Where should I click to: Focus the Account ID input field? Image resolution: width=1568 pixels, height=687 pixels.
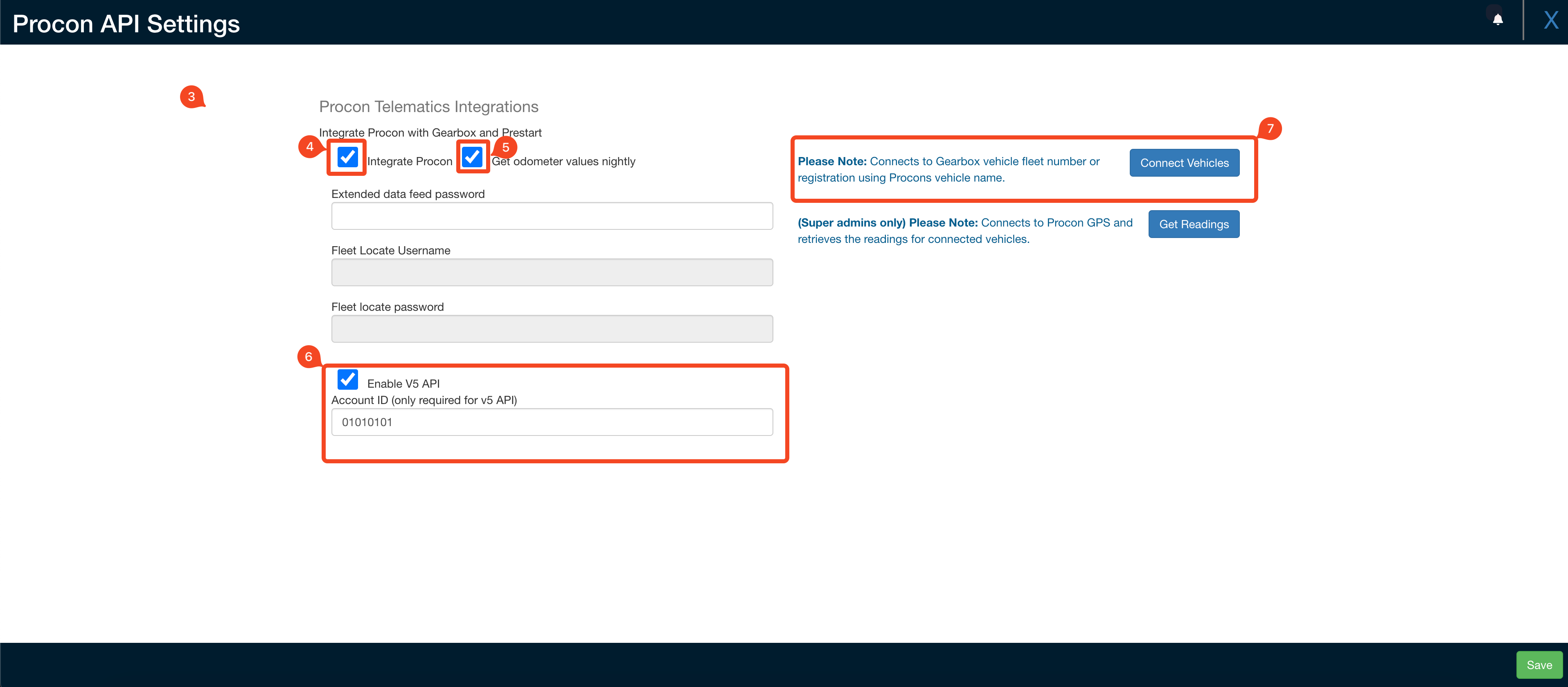pos(552,422)
